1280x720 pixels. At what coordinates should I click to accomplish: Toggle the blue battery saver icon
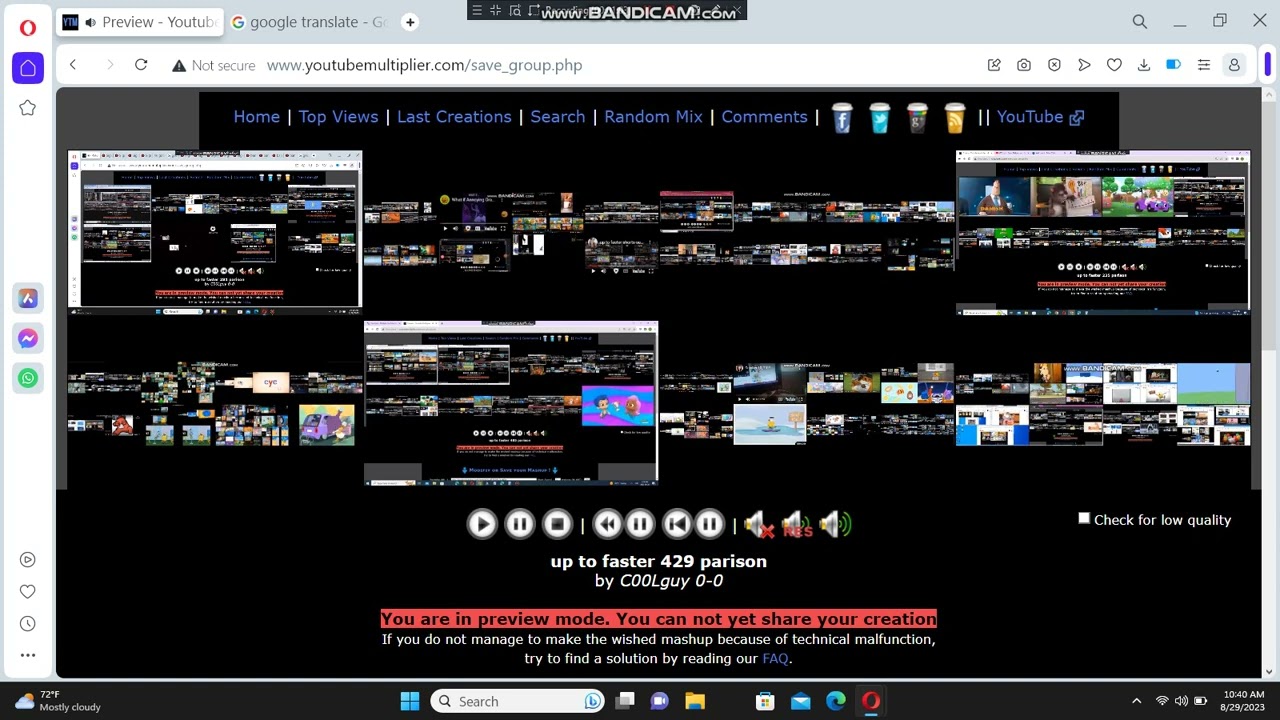pyautogui.click(x=1174, y=65)
